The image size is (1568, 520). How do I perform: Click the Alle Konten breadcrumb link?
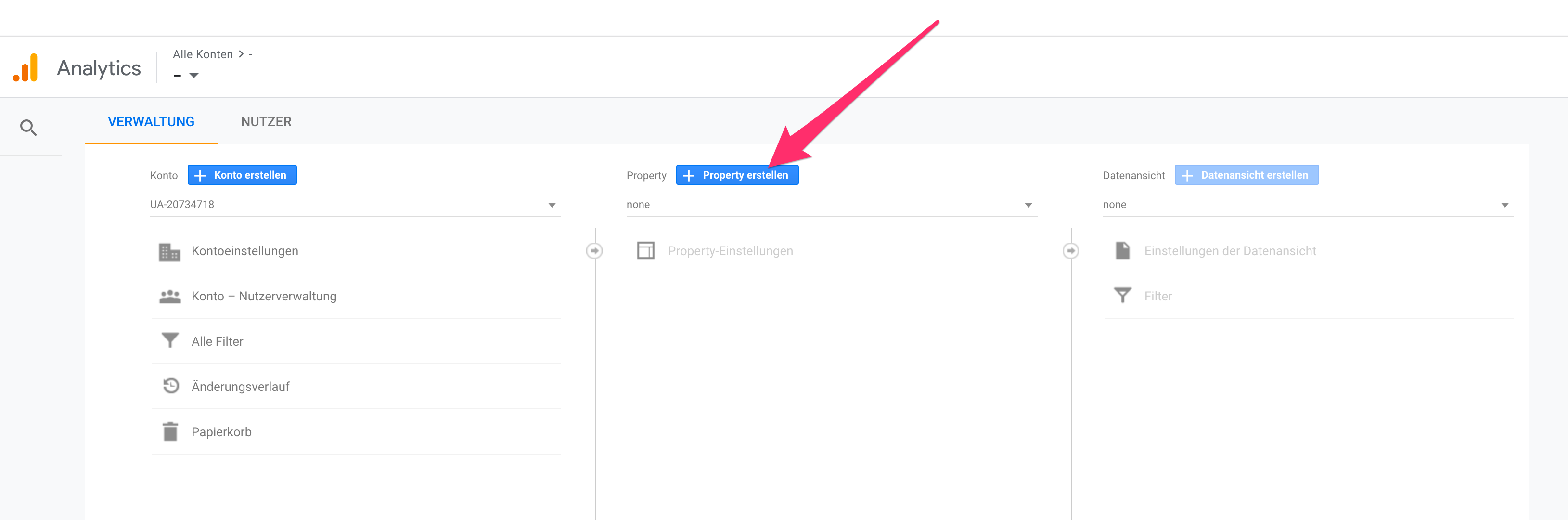tap(203, 54)
